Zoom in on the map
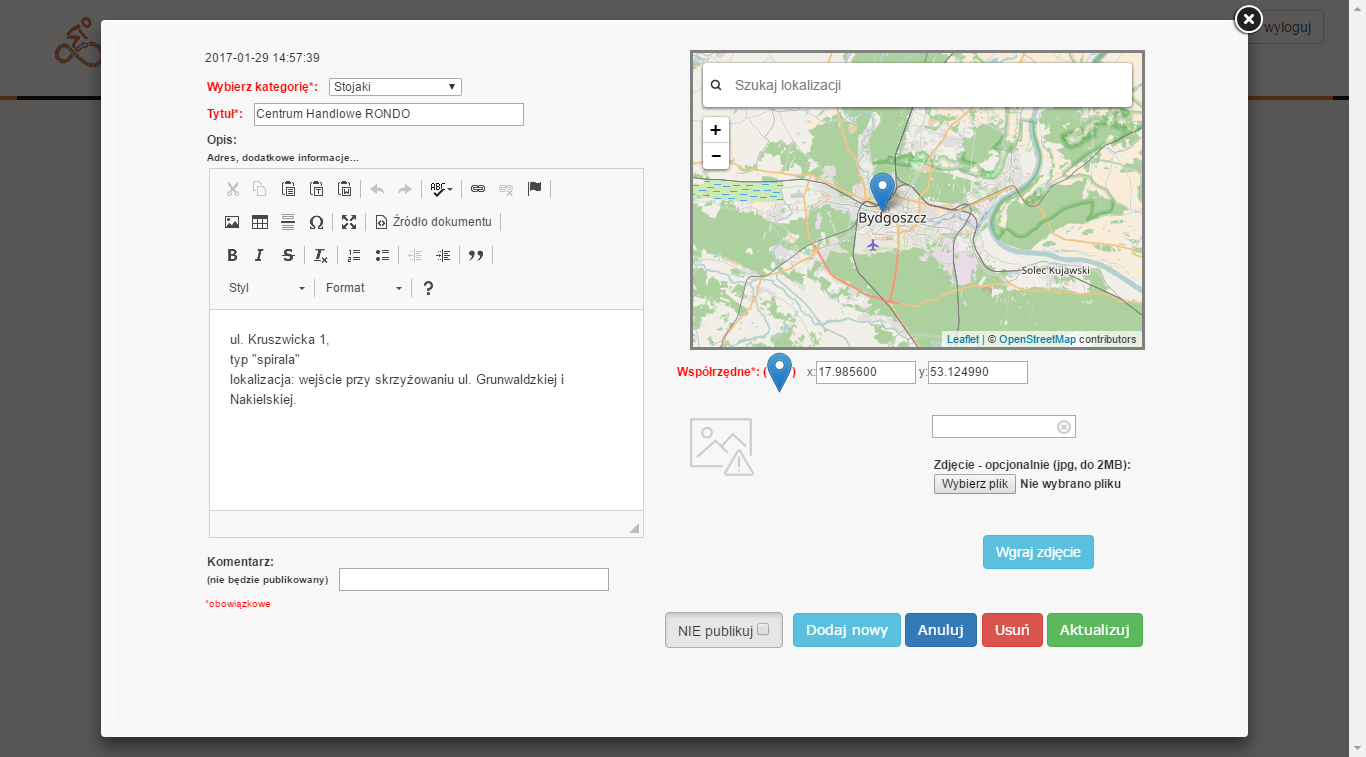Image resolution: width=1366 pixels, height=757 pixels. coord(716,130)
